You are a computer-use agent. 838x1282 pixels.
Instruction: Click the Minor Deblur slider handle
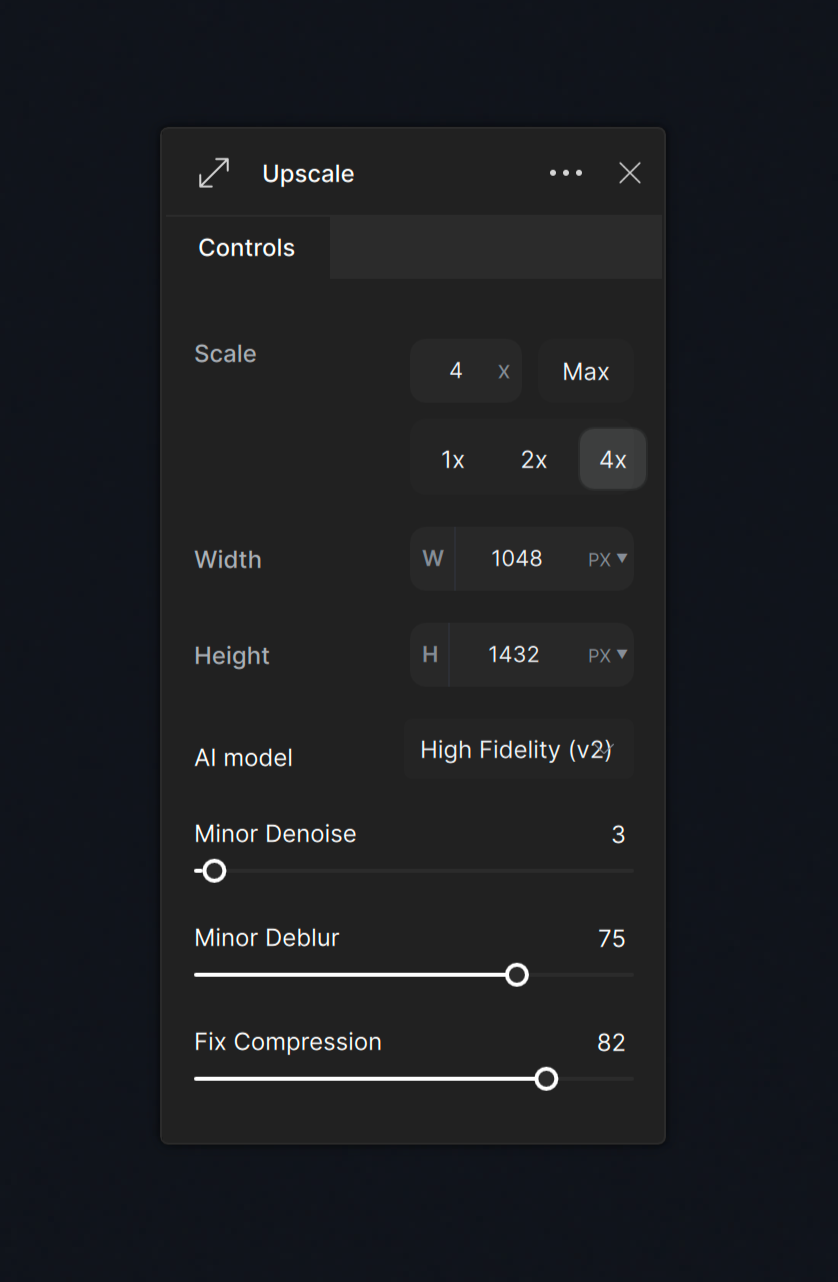pyautogui.click(x=517, y=974)
